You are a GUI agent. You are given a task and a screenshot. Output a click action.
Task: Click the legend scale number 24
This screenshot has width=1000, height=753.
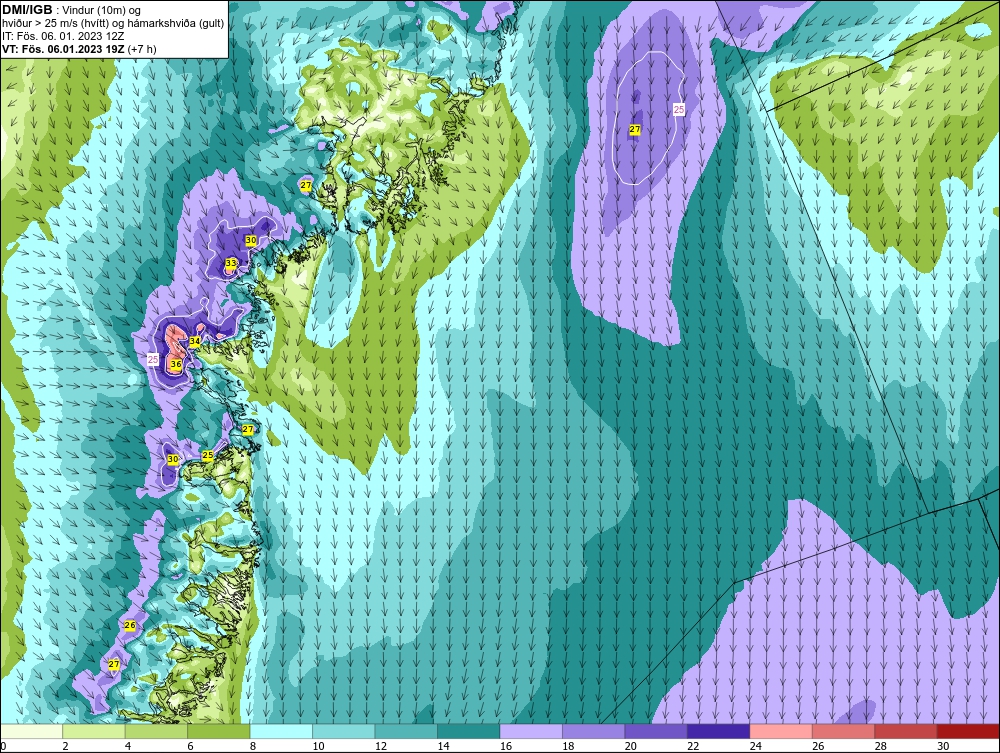(756, 746)
